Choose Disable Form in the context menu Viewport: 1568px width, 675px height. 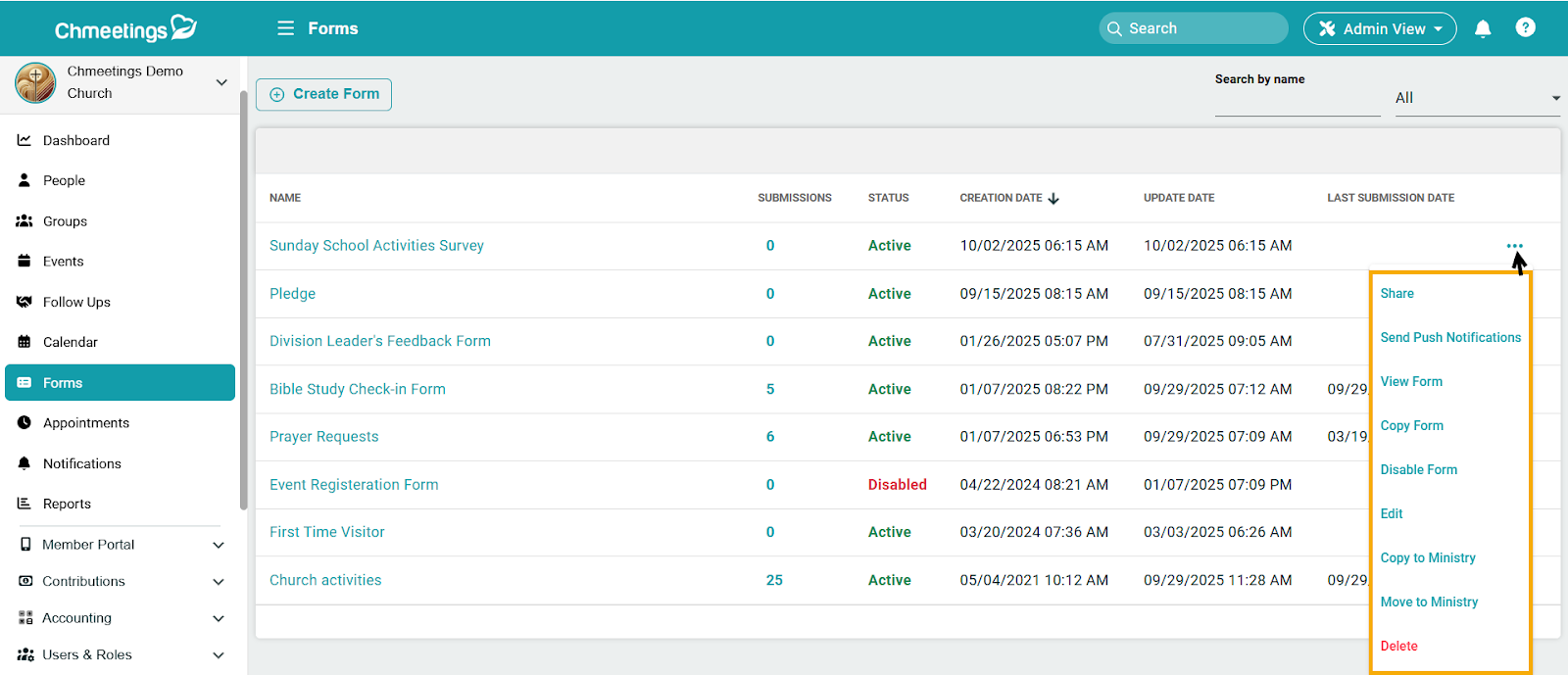1418,470
